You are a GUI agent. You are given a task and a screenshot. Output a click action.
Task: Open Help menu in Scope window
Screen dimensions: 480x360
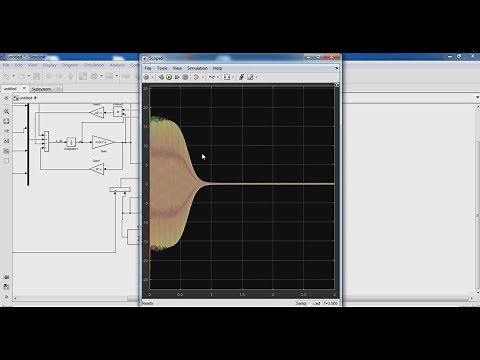(217, 68)
